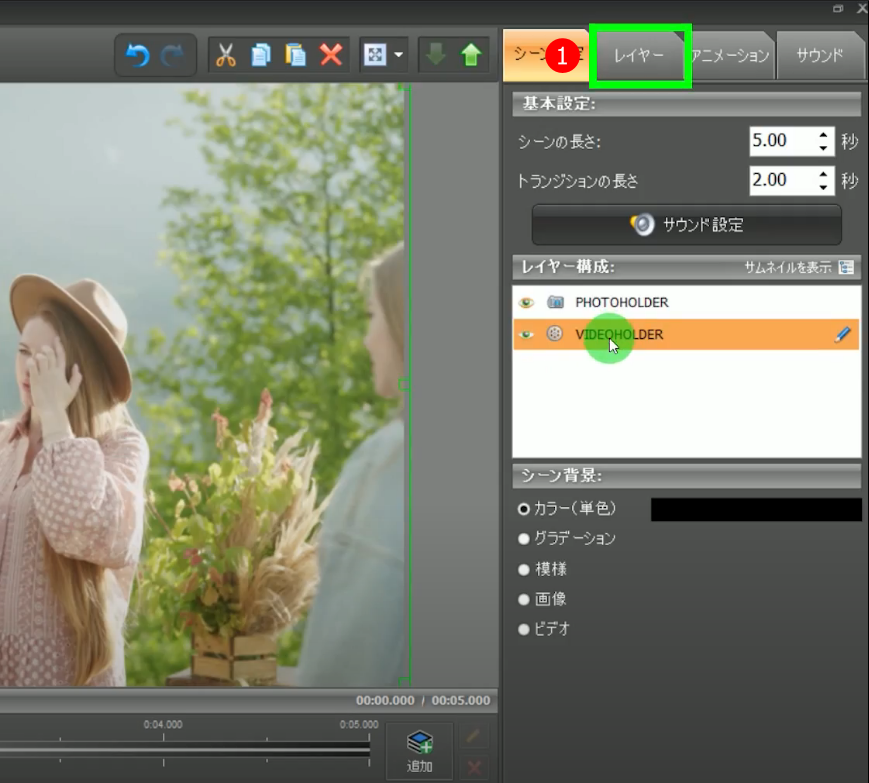Click the copy icon in toolbar
This screenshot has height=783, width=869.
(x=260, y=55)
